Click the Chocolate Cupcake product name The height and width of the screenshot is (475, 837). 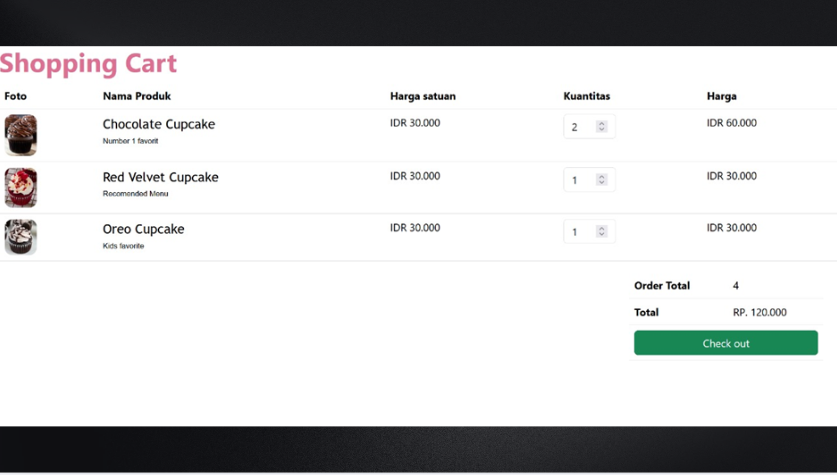[158, 125]
